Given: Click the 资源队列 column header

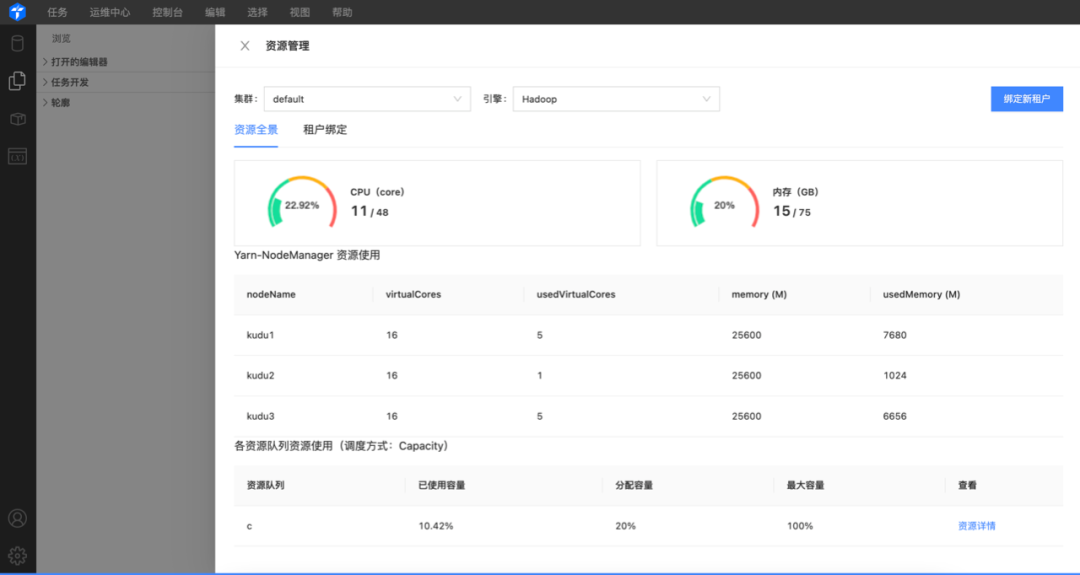Looking at the screenshot, I should [x=265, y=485].
